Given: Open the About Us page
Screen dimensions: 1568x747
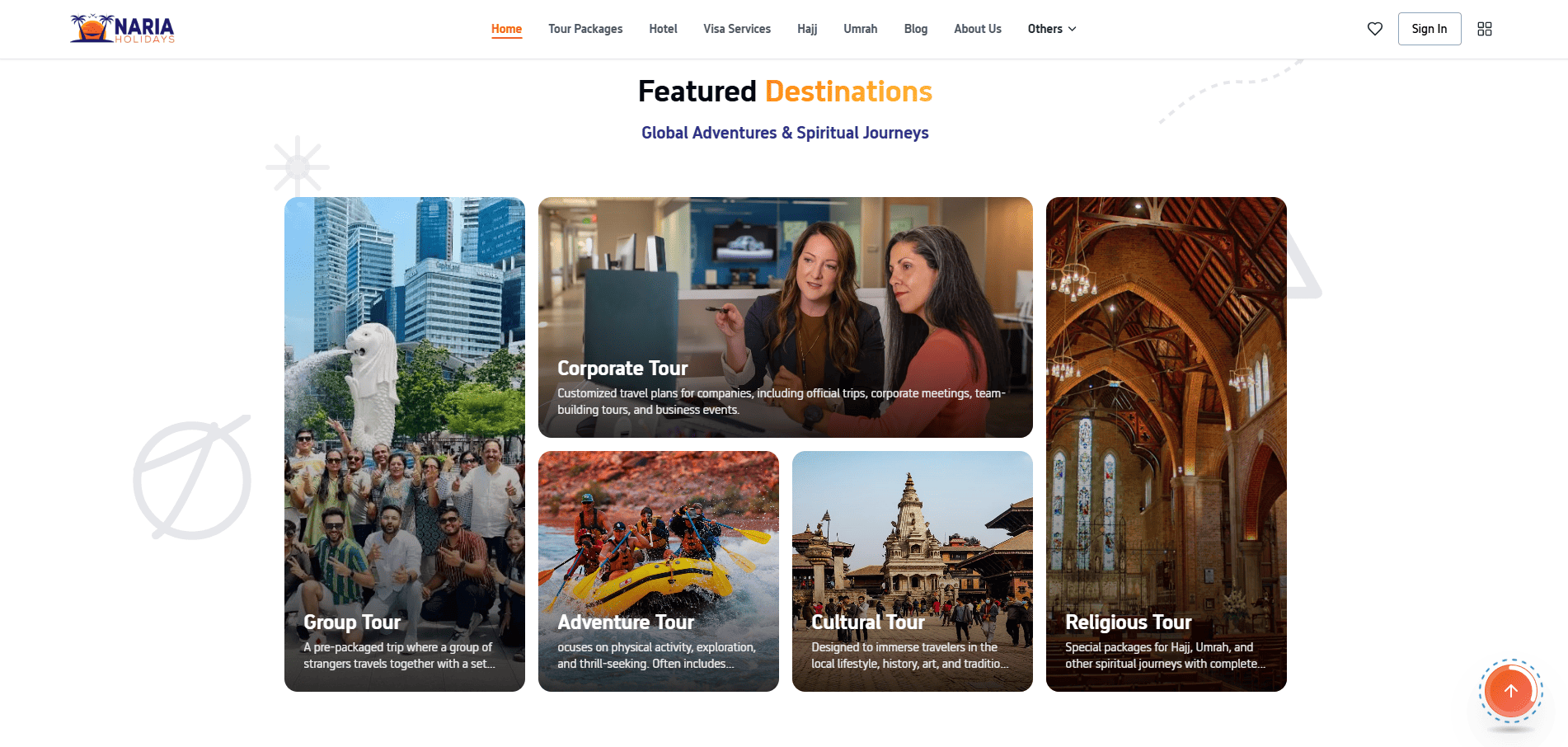Looking at the screenshot, I should coord(978,29).
